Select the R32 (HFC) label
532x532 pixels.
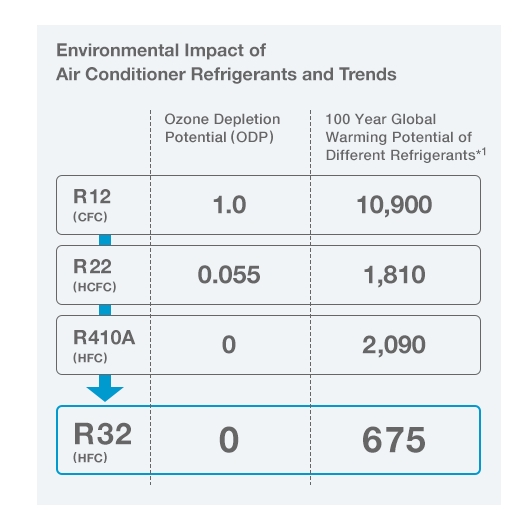tap(102, 442)
